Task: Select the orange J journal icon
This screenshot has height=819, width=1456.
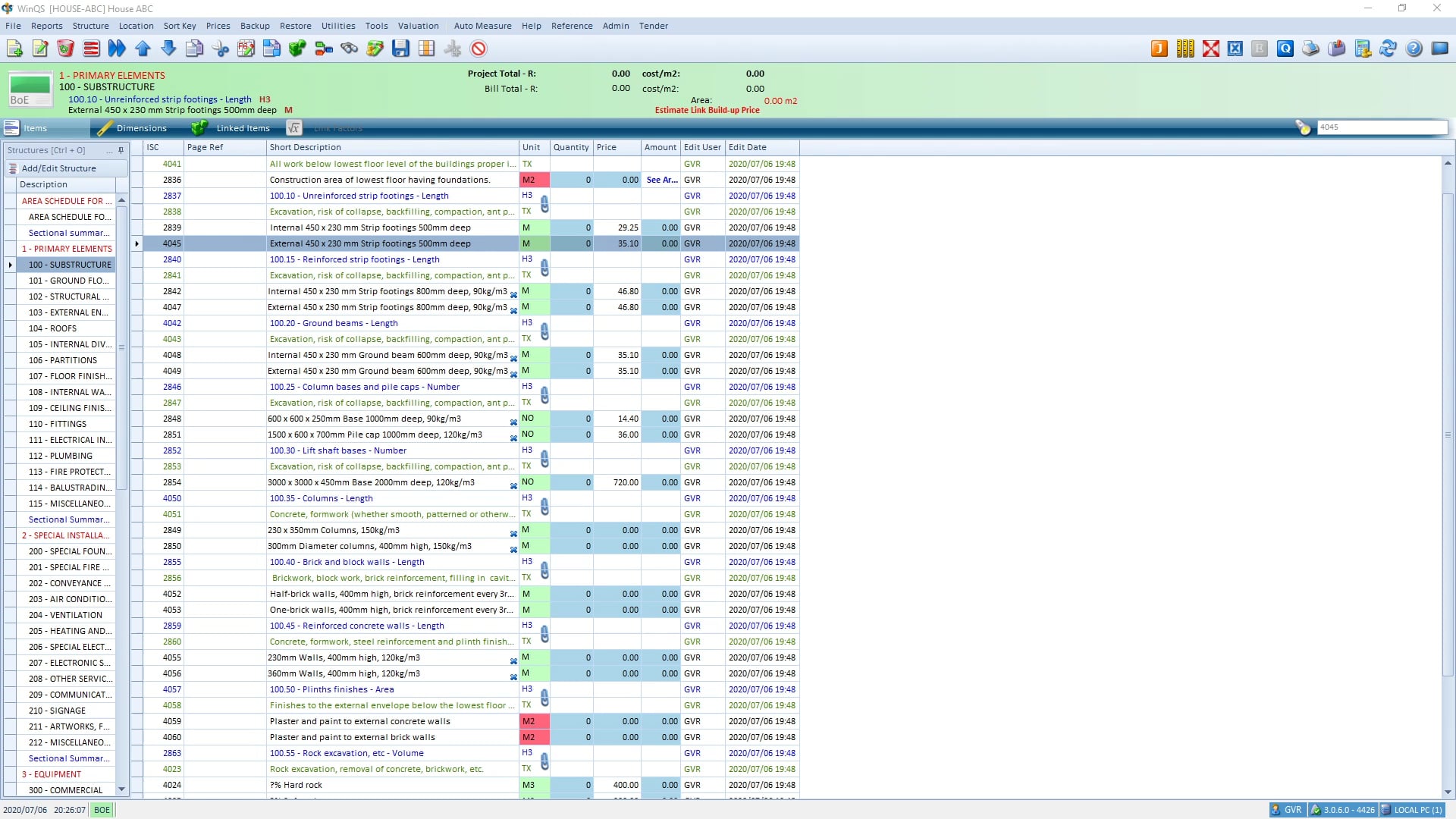Action: pyautogui.click(x=1160, y=49)
